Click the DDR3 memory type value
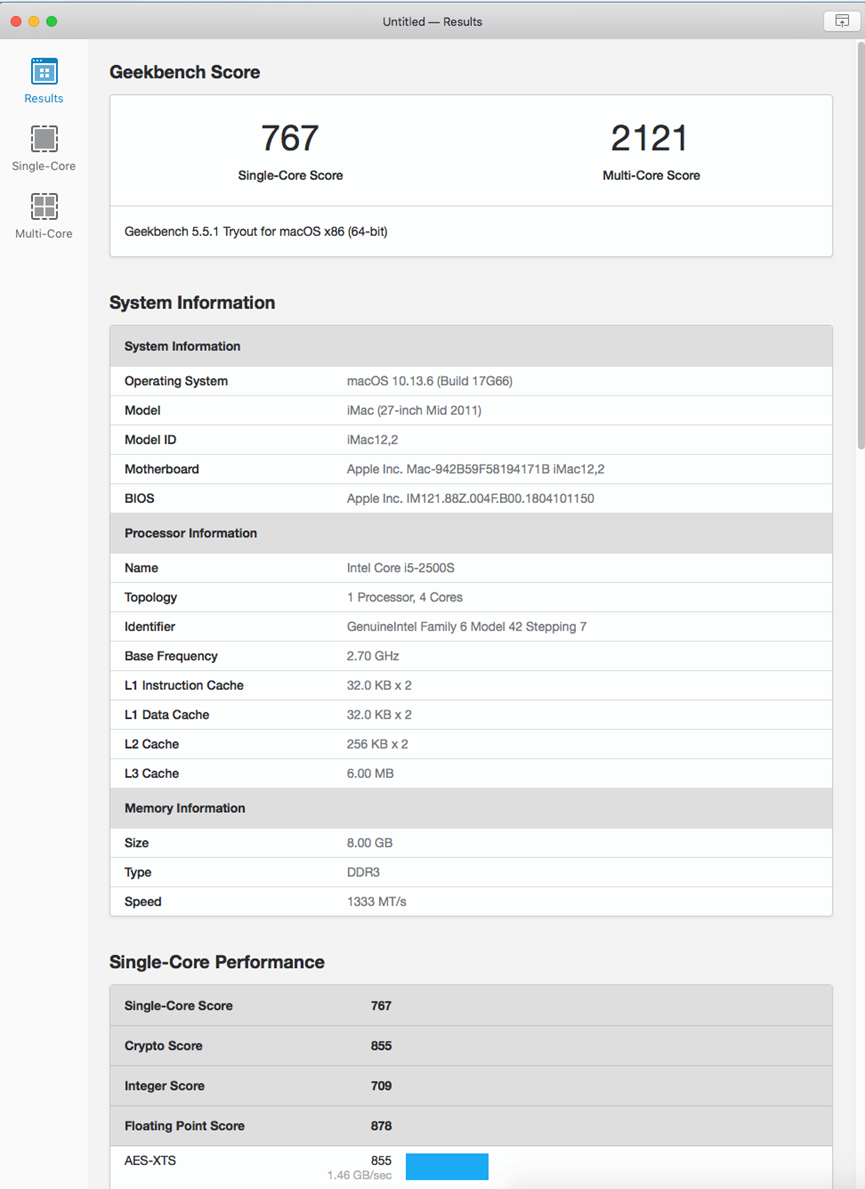 coord(363,873)
